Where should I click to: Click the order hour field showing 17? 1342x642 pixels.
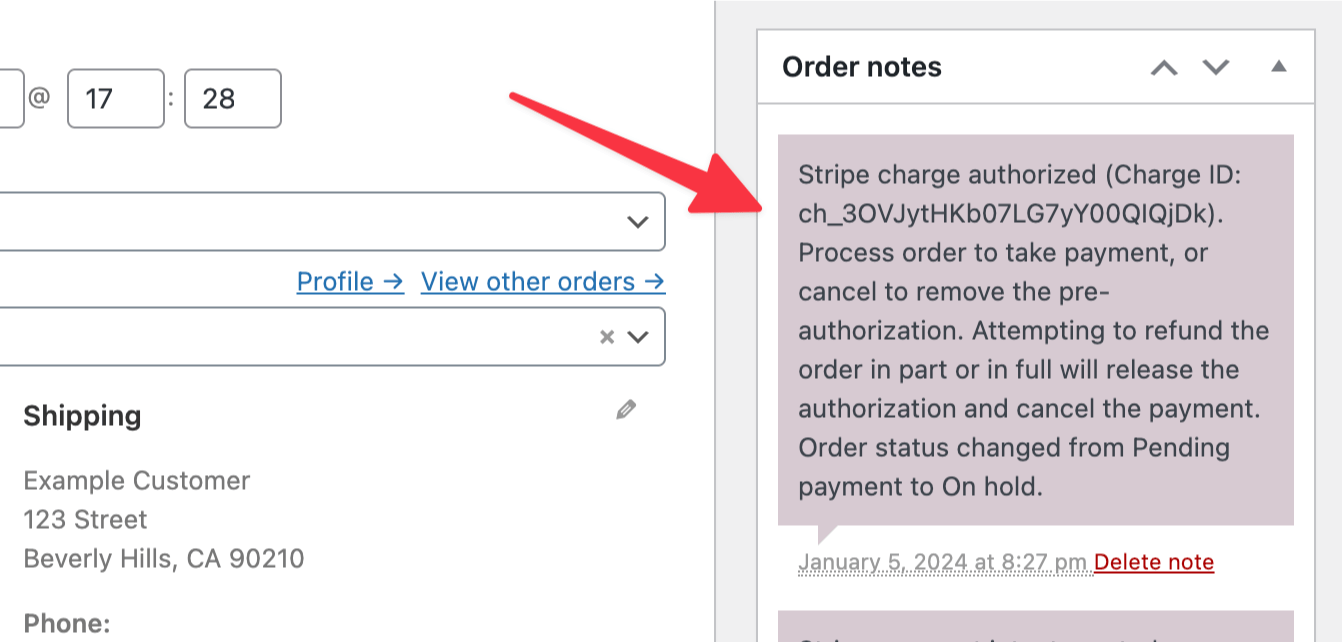(x=115, y=98)
